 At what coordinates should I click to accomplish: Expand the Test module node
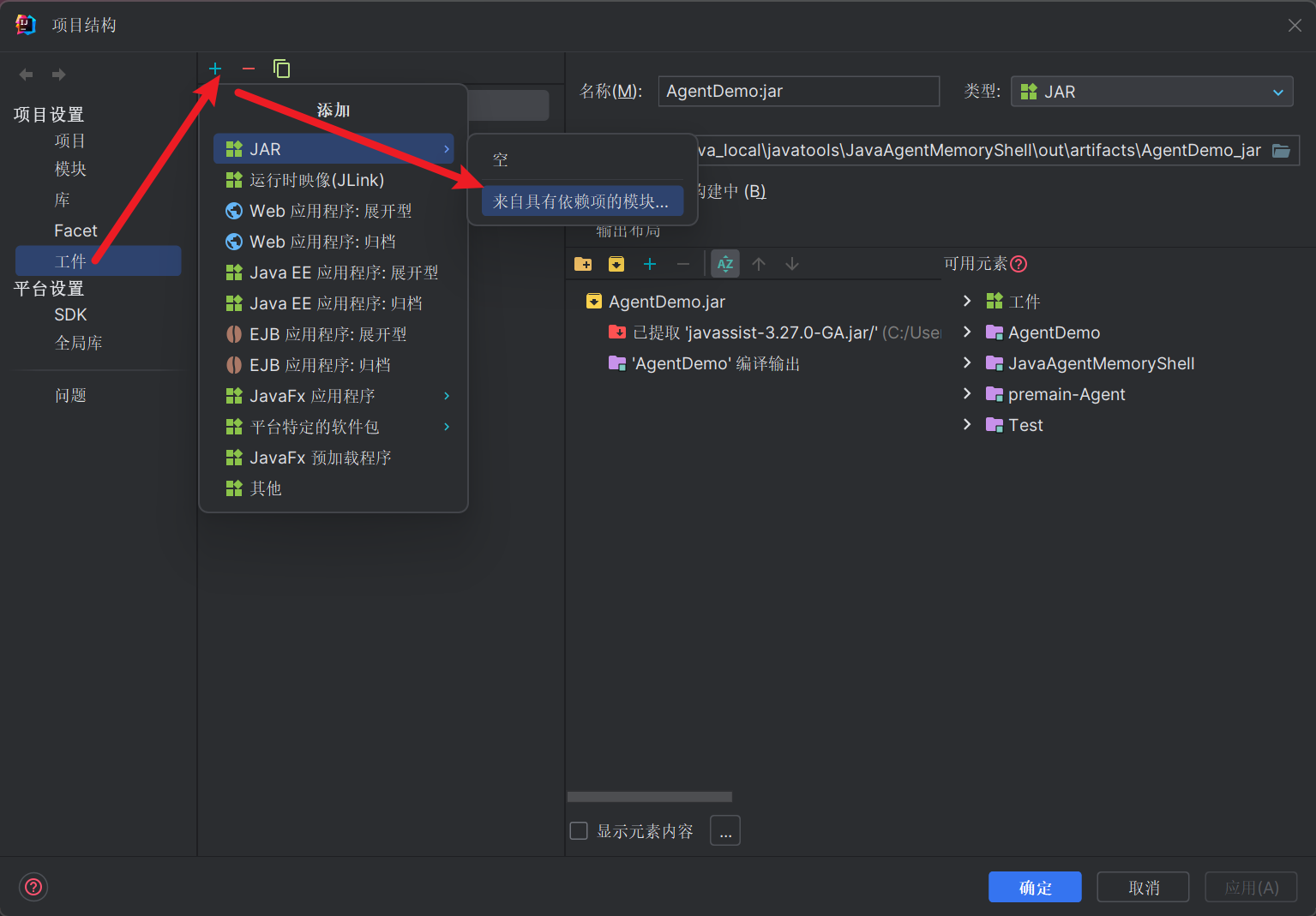click(967, 424)
